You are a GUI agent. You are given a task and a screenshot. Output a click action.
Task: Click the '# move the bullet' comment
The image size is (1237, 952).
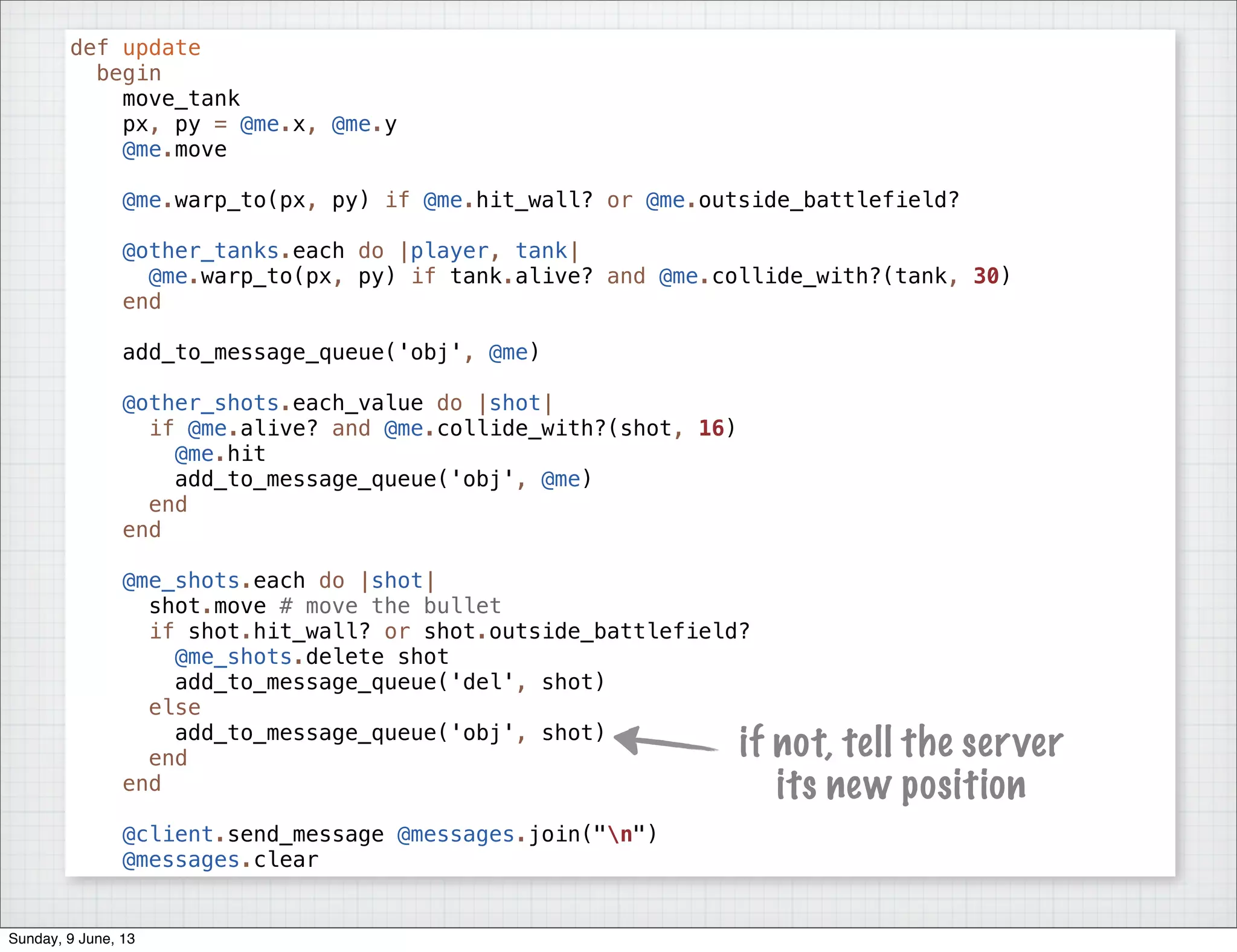point(390,606)
